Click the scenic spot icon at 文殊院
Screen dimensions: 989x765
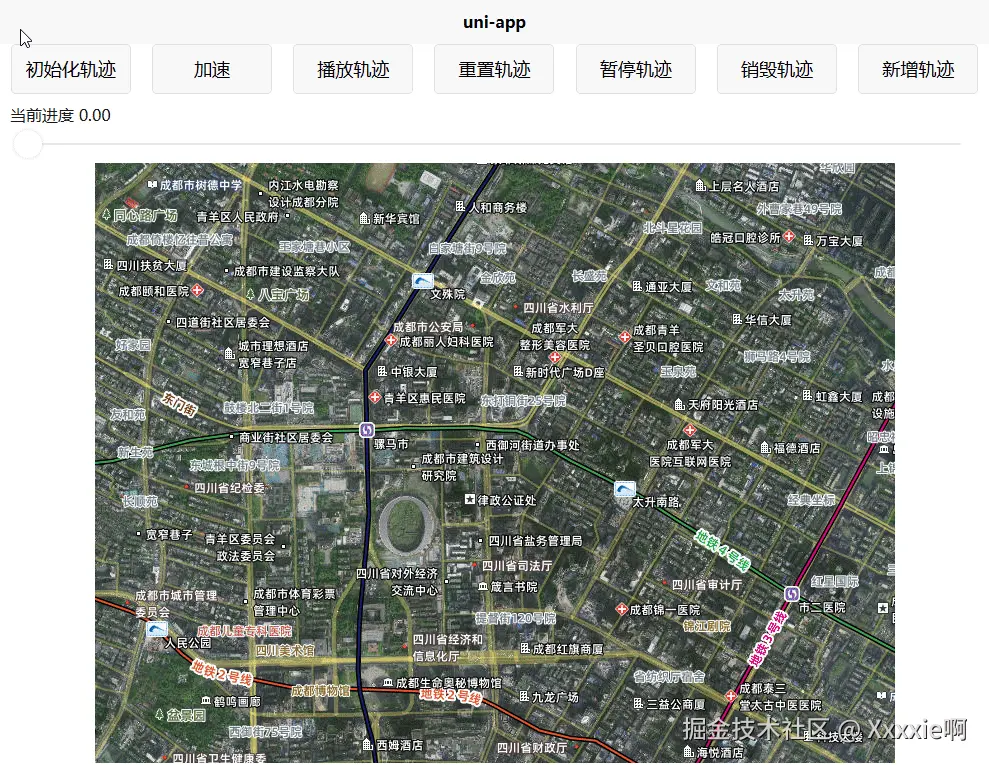423,280
